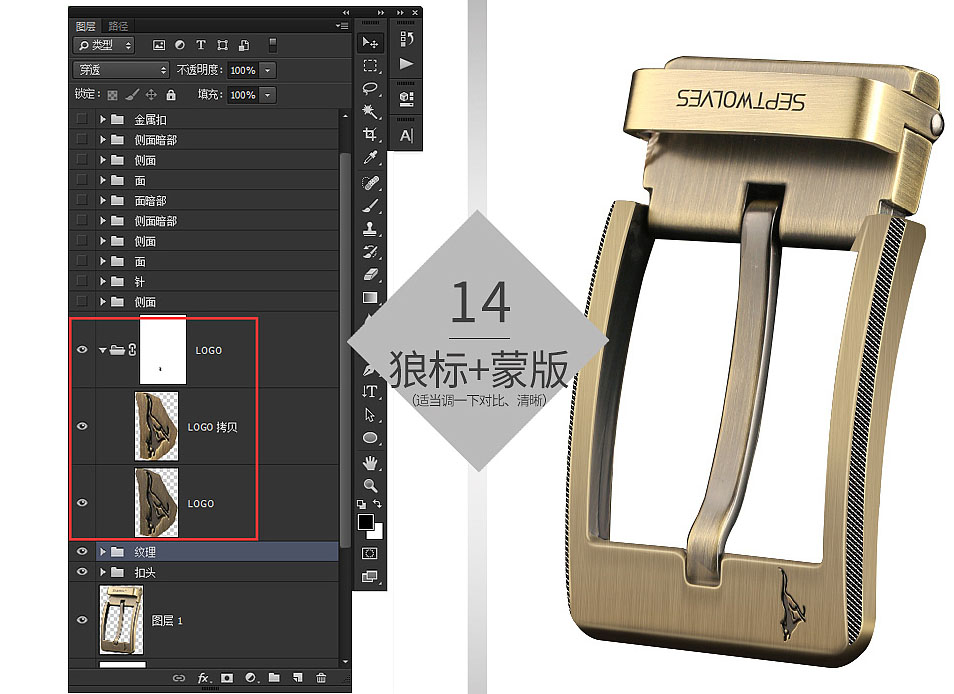The height and width of the screenshot is (694, 954).
Task: Open the 类型 filter type dropdown
Action: [103, 45]
